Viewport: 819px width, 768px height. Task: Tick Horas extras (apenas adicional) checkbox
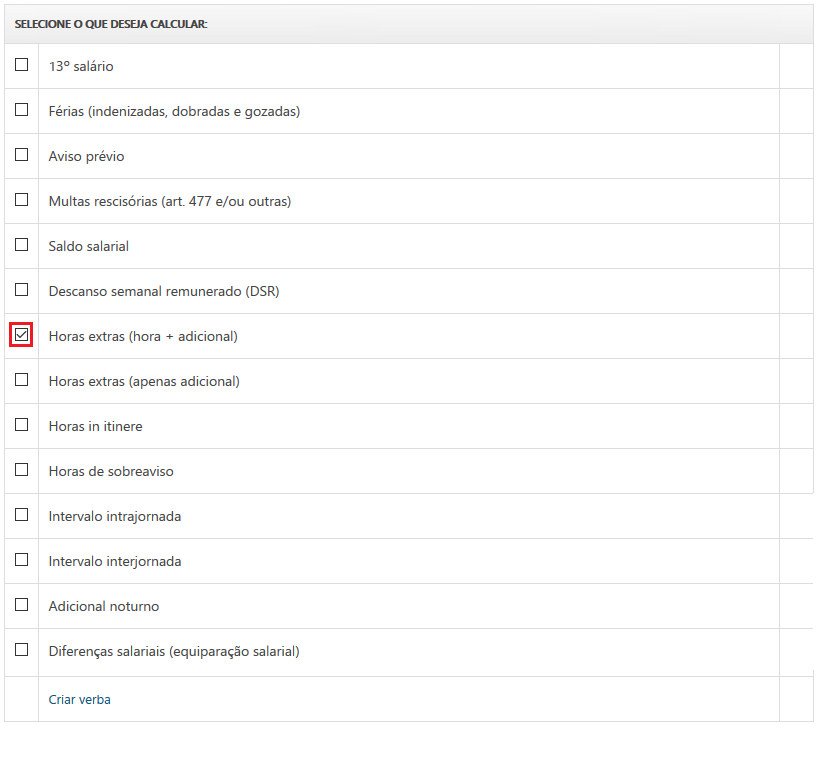21,380
